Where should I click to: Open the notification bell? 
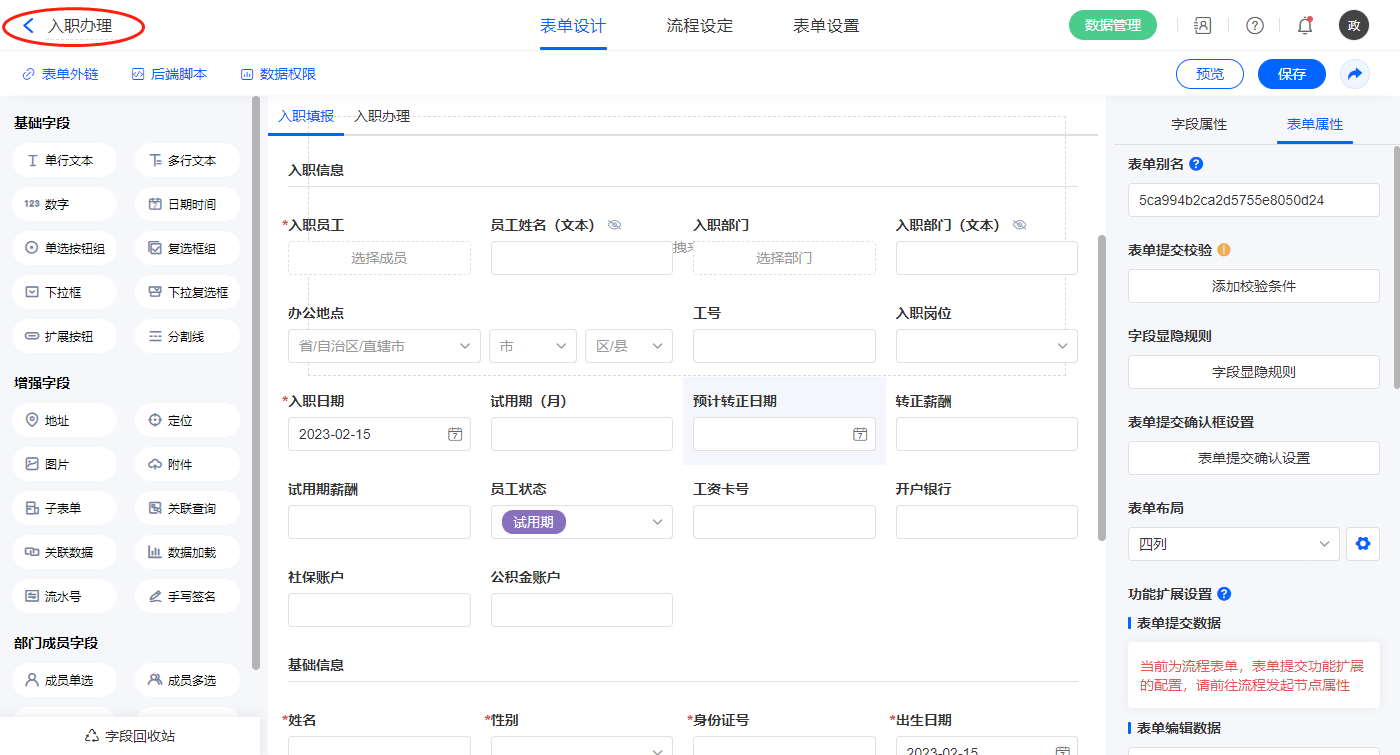click(1304, 26)
